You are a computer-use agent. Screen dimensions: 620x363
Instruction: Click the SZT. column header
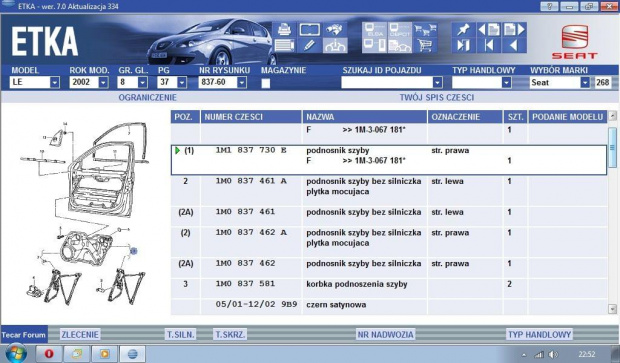tap(515, 117)
